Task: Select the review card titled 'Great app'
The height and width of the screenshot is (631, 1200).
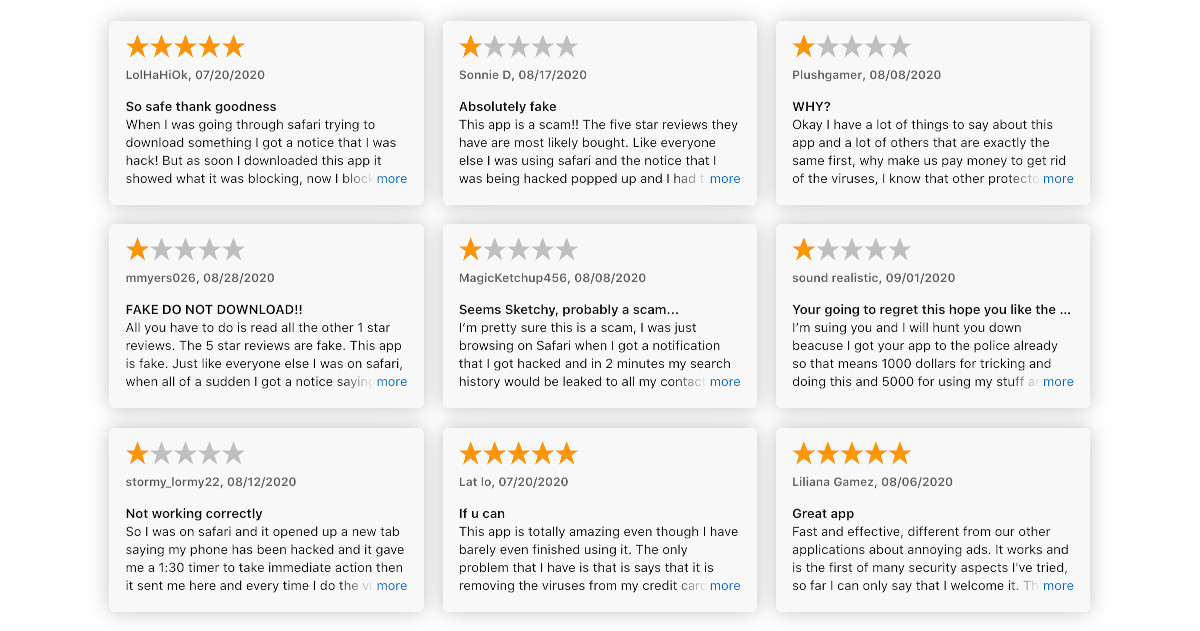Action: pyautogui.click(x=932, y=520)
